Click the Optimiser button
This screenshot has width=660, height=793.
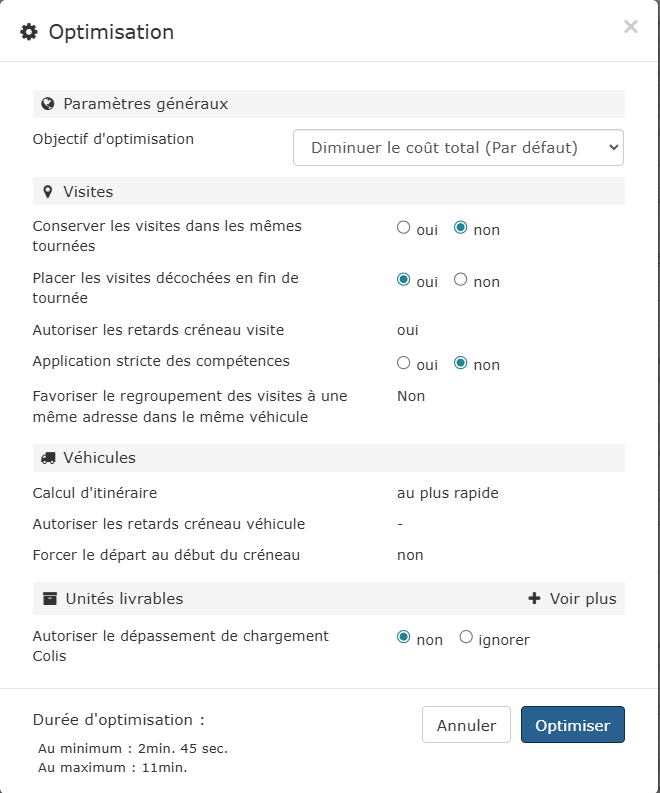click(572, 725)
